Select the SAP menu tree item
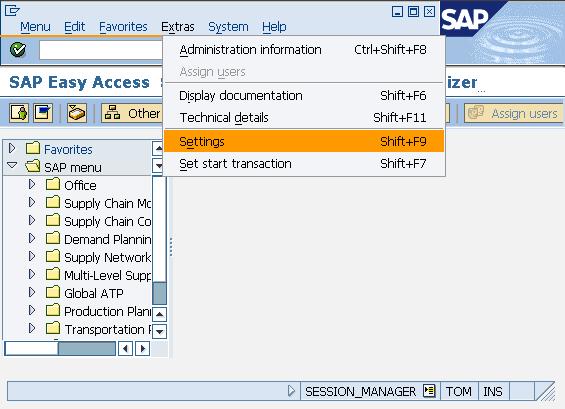Viewport: 565px width, 409px height. click(x=73, y=167)
